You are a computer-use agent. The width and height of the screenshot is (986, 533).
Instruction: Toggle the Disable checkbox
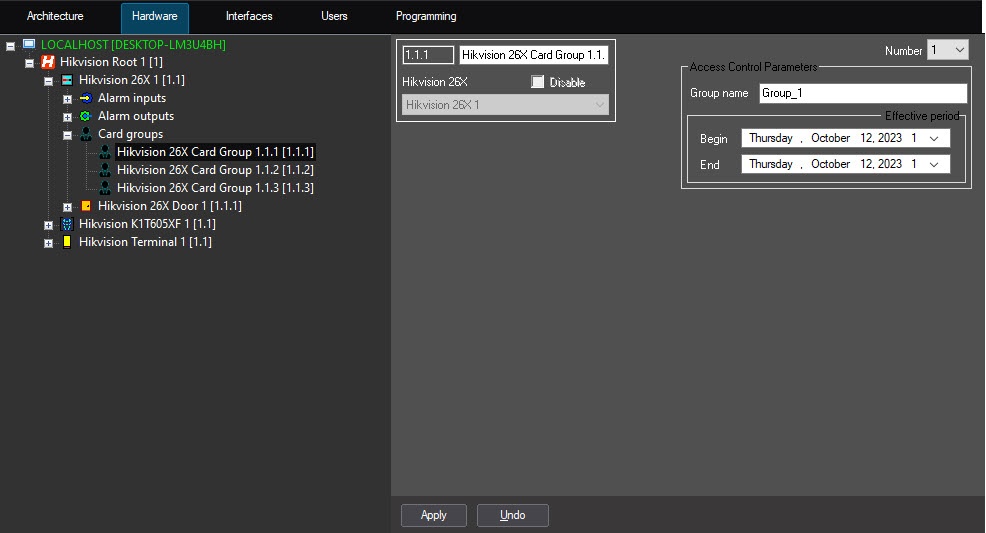[x=538, y=82]
